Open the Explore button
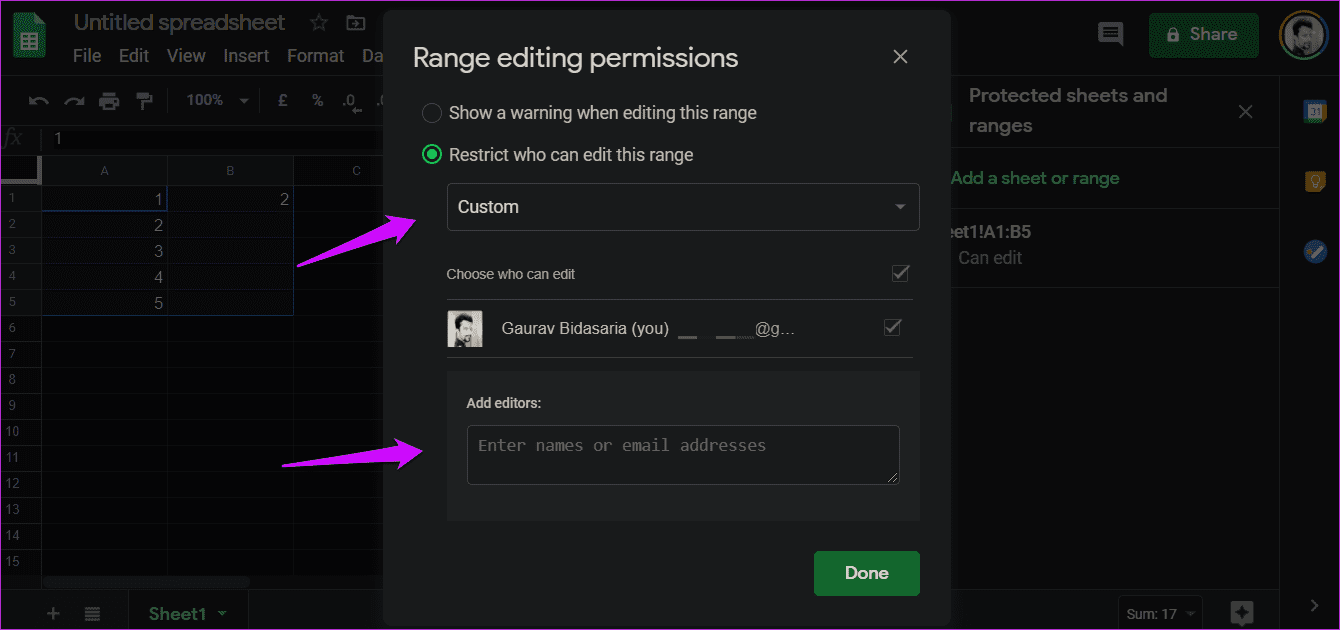This screenshot has height=630, width=1340. pyautogui.click(x=1241, y=612)
